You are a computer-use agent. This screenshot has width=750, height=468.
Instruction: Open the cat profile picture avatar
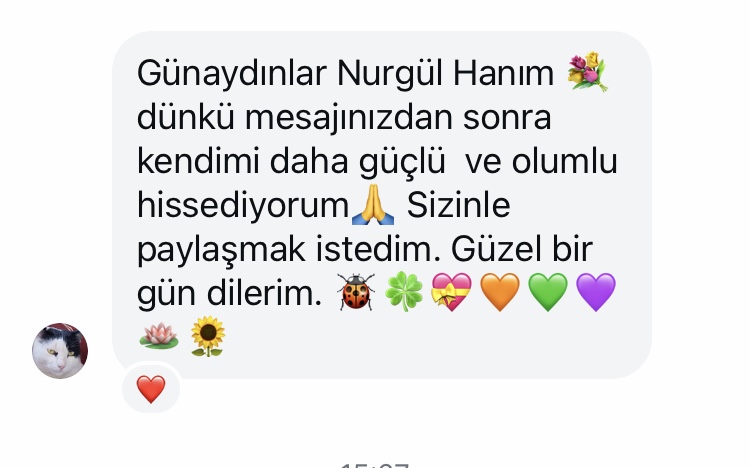point(60,351)
